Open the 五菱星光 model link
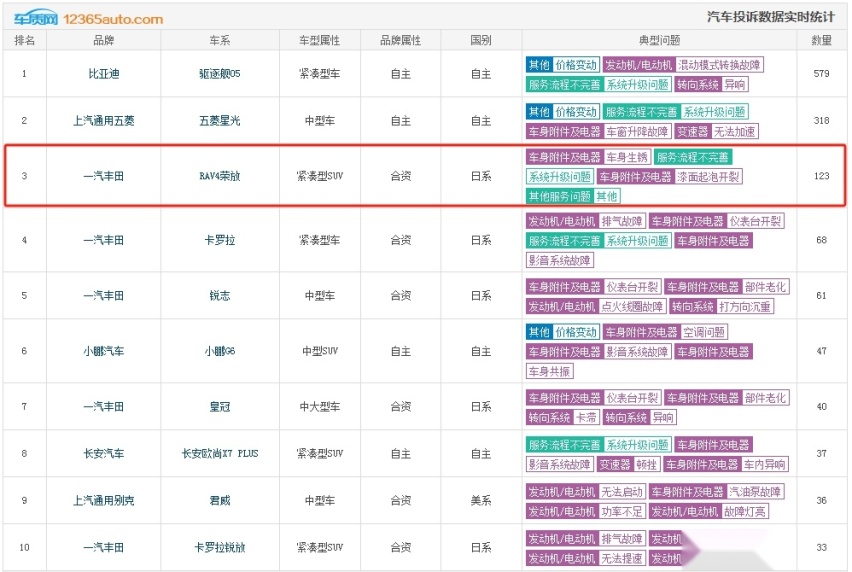The width and height of the screenshot is (852, 572). click(x=220, y=121)
